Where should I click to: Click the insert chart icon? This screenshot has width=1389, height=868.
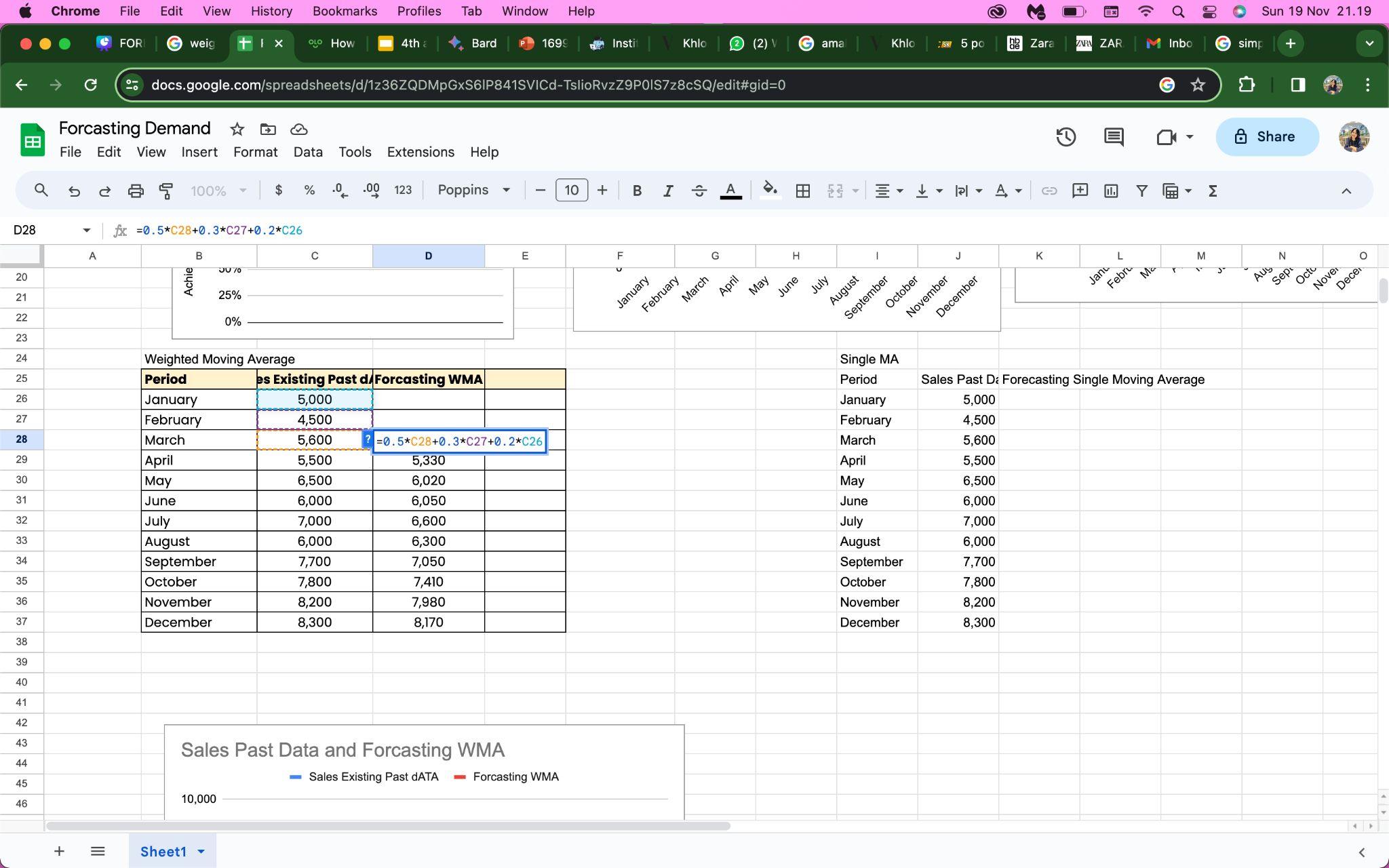1110,191
